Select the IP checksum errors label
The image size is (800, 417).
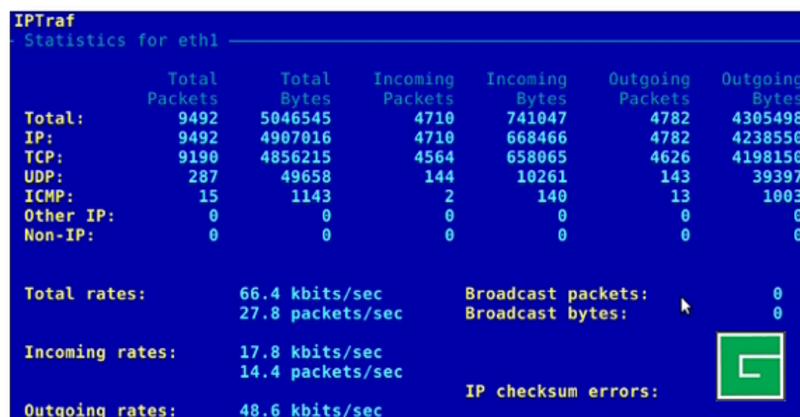pyautogui.click(x=561, y=391)
